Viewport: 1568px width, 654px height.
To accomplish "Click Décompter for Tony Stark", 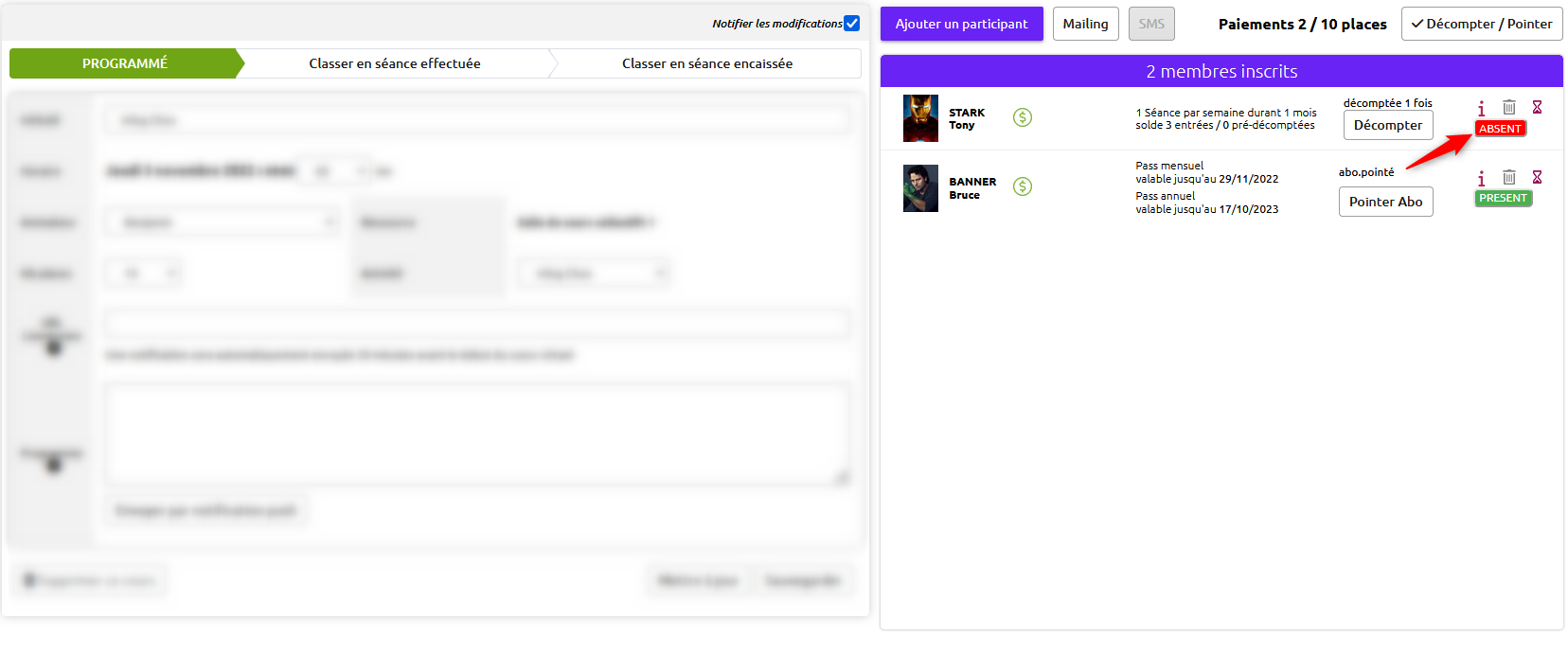I will point(1387,125).
